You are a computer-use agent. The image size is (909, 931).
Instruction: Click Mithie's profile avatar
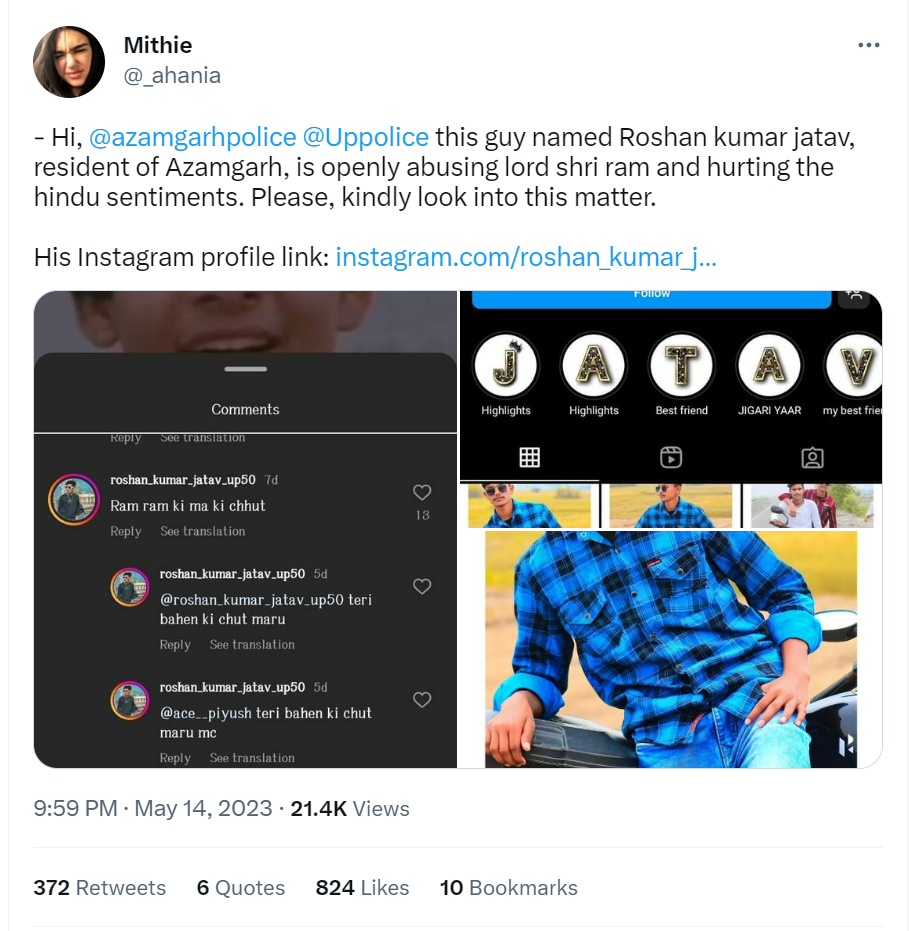(69, 62)
